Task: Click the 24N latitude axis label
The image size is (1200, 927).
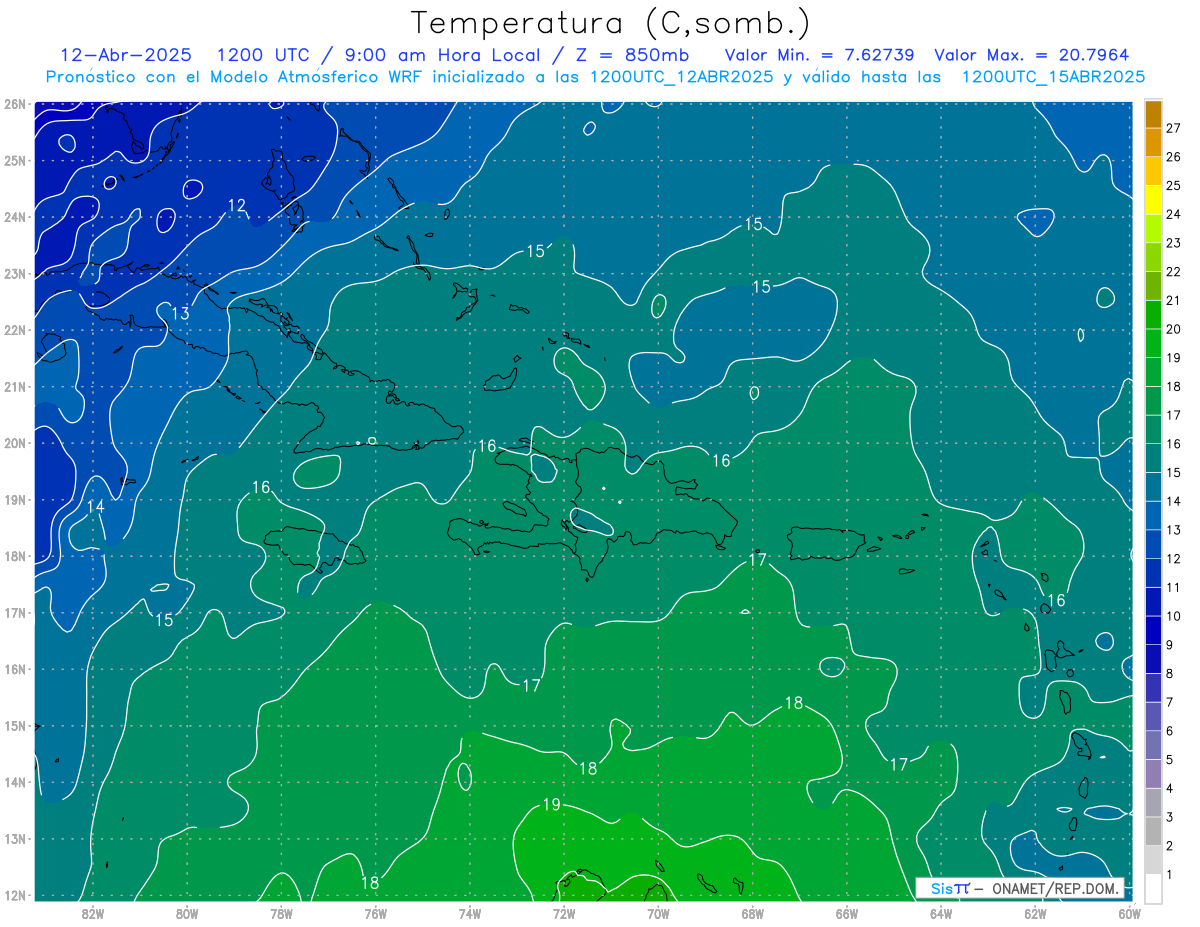Action: 14,217
